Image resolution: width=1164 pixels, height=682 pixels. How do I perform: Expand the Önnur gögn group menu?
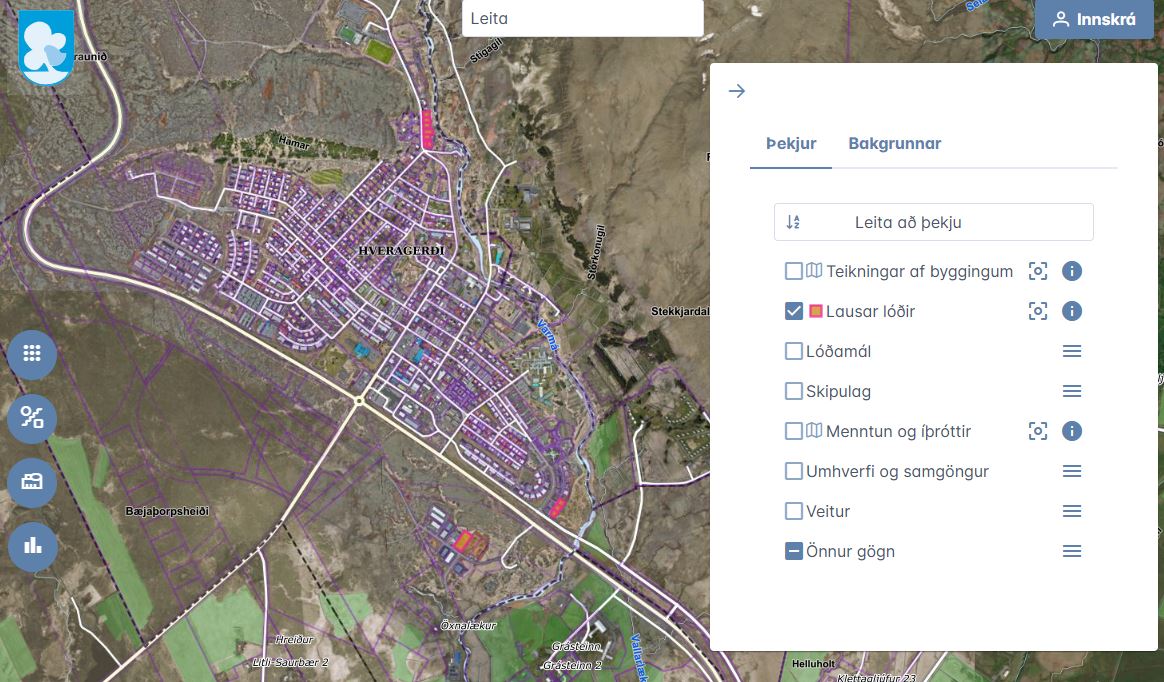[1072, 551]
